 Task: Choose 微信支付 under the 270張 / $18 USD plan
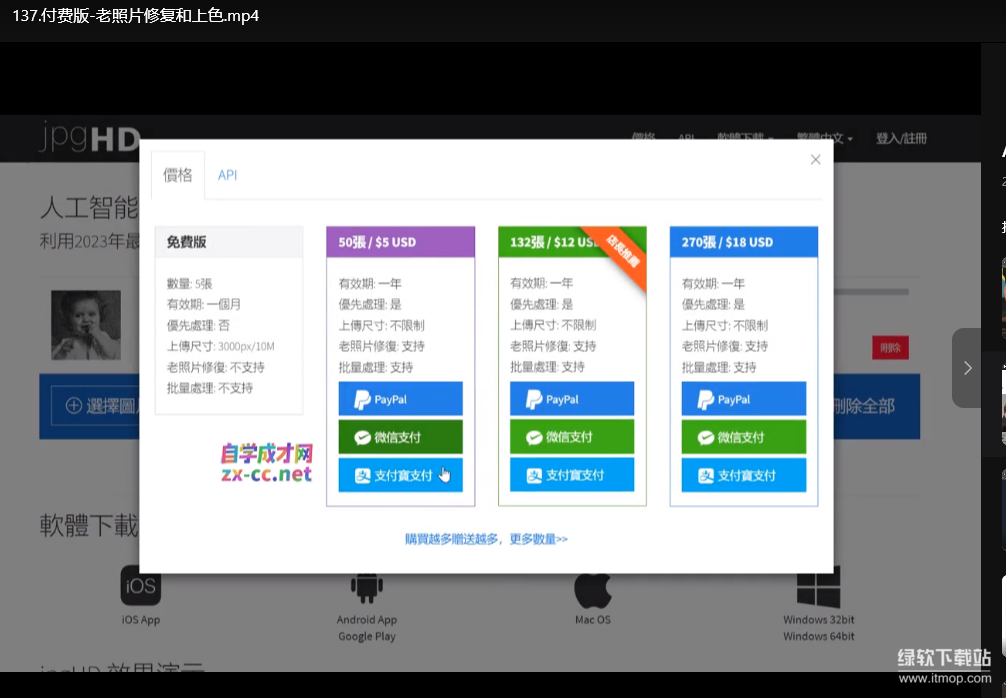(744, 437)
